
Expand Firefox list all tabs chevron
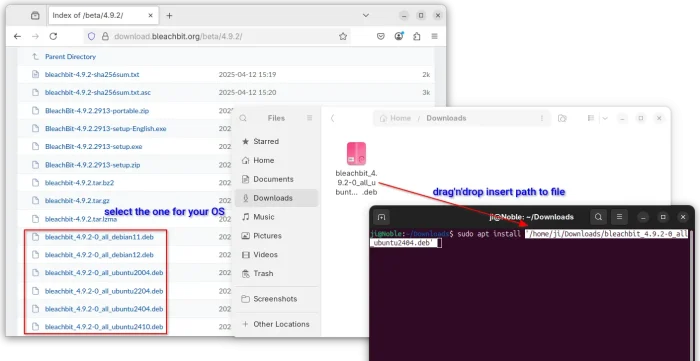[x=366, y=16]
